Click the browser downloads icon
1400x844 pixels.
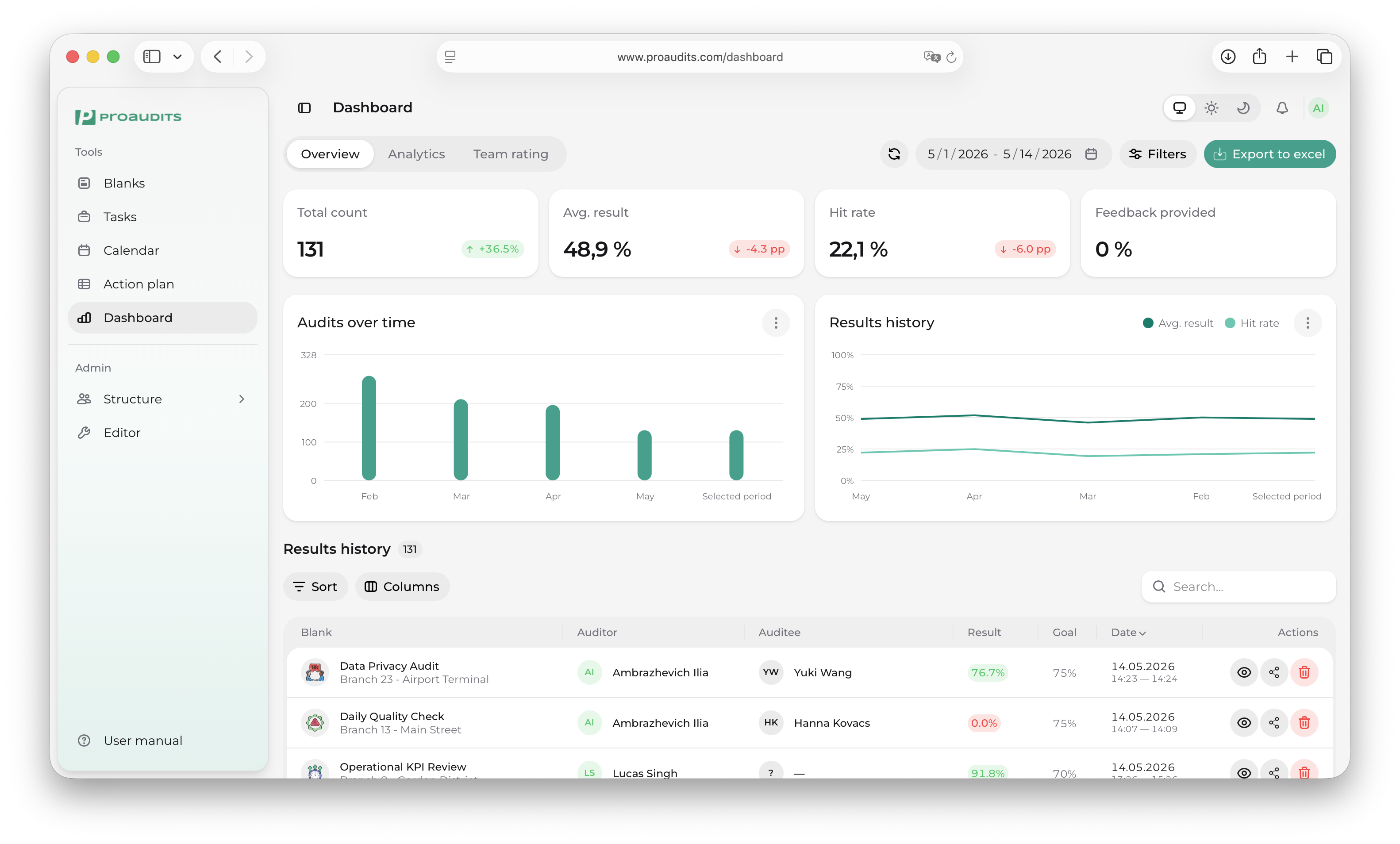point(1228,57)
